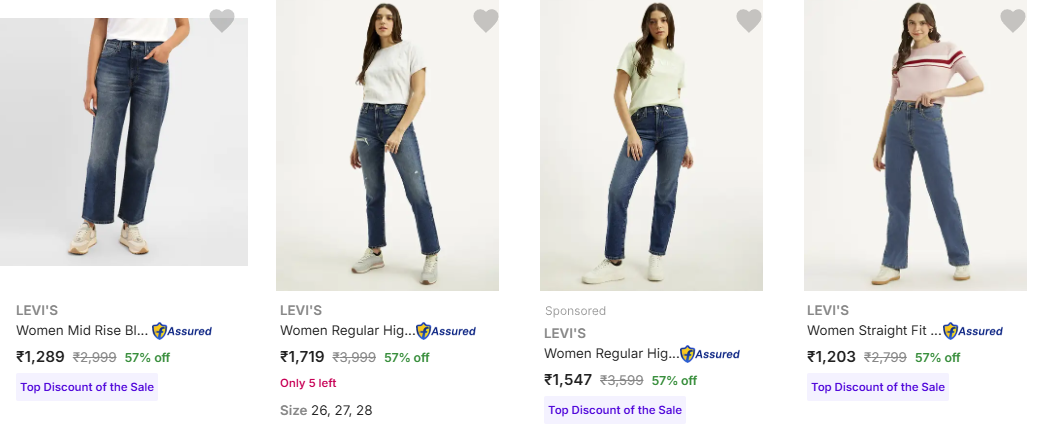Click heart icon on ₹1,719 jeans

486,20
